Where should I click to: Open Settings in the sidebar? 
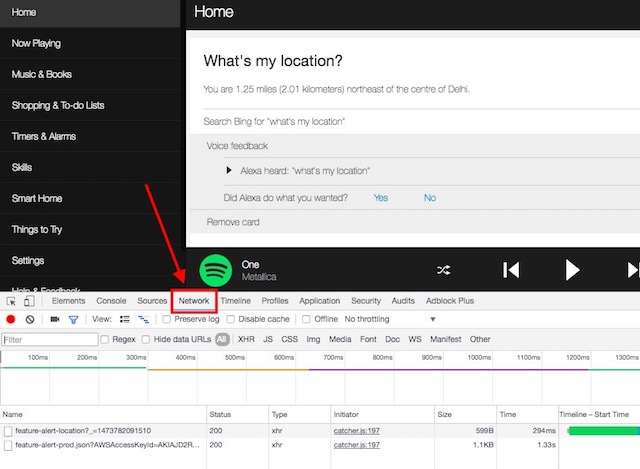(90, 260)
